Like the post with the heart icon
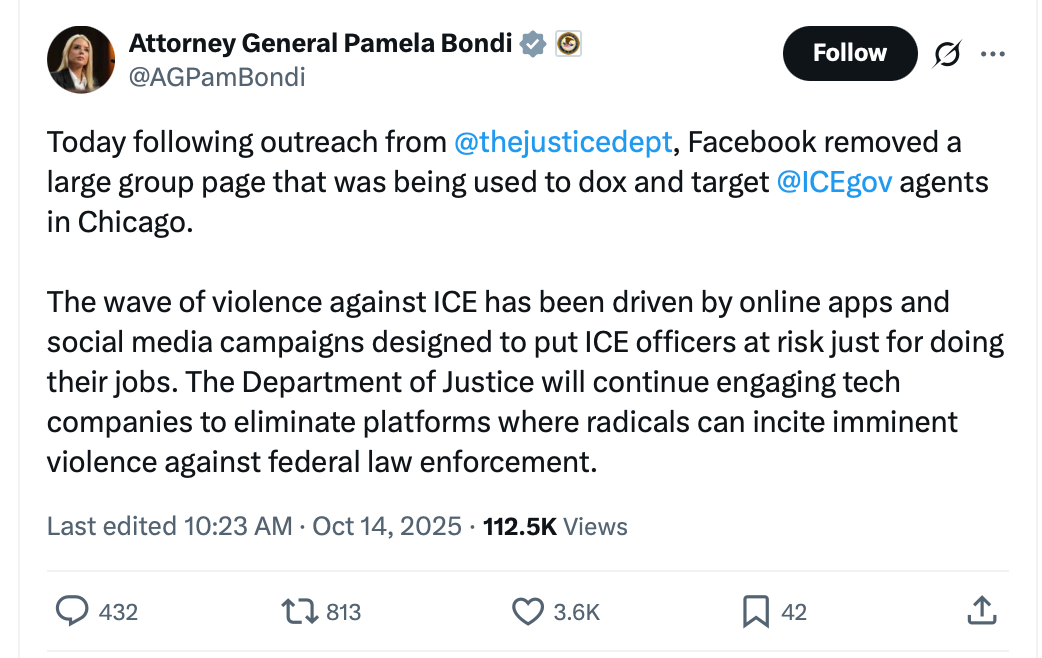Image resolution: width=1042 pixels, height=658 pixels. click(x=527, y=611)
